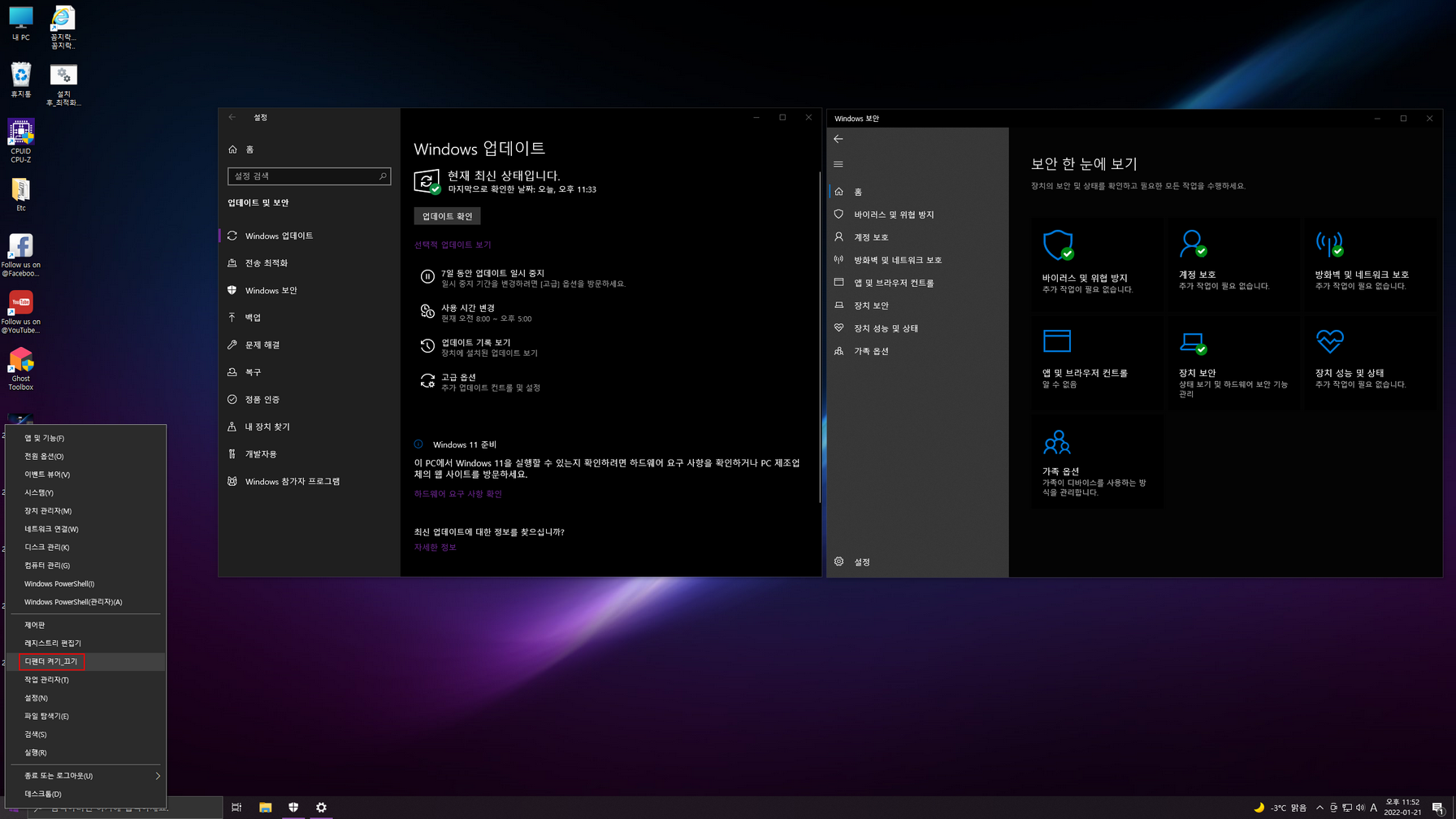1456x819 pixels.
Task: Open the virus and threat protection shield tile
Action: (x=1097, y=265)
